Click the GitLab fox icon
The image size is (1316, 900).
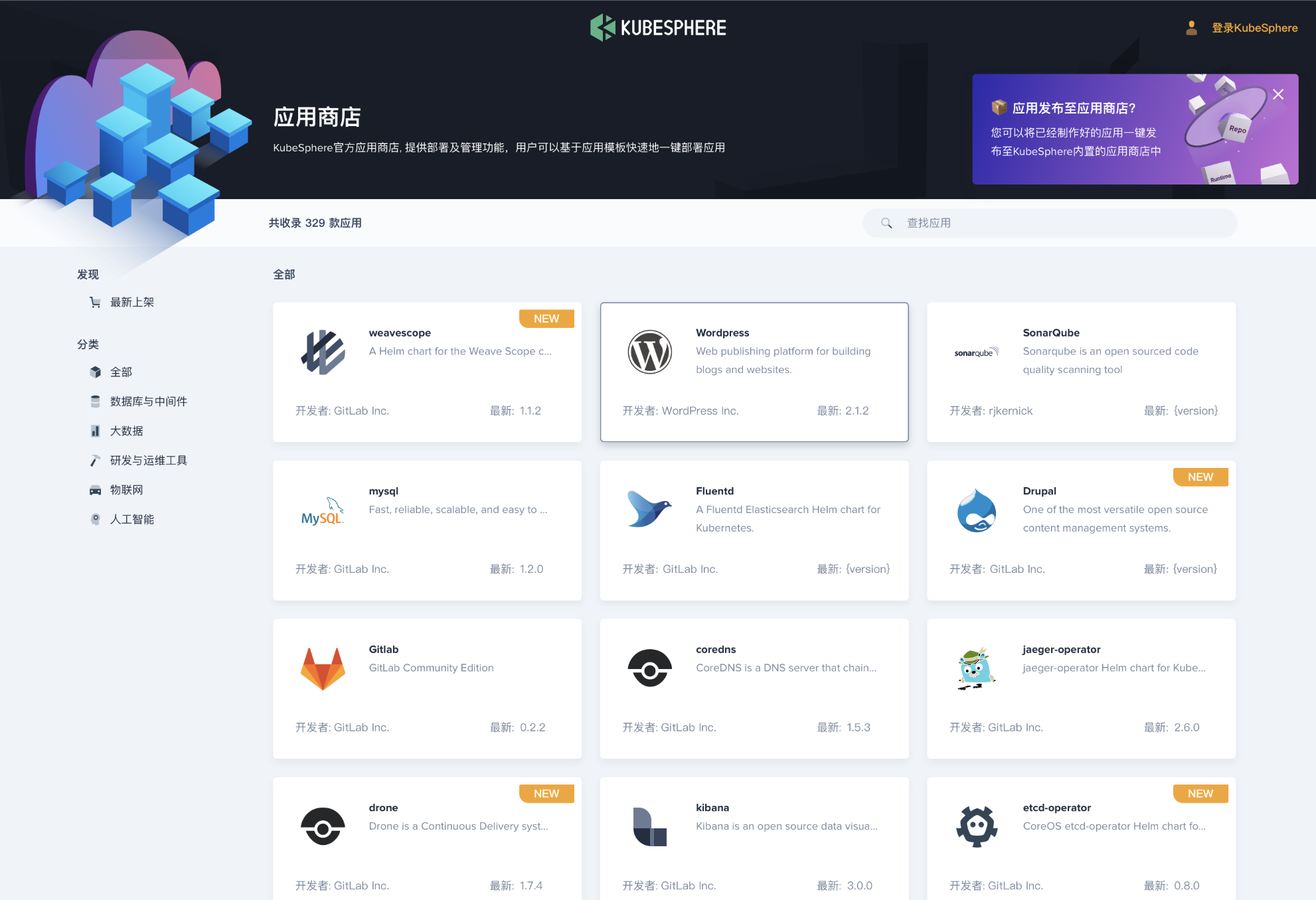[x=322, y=670]
